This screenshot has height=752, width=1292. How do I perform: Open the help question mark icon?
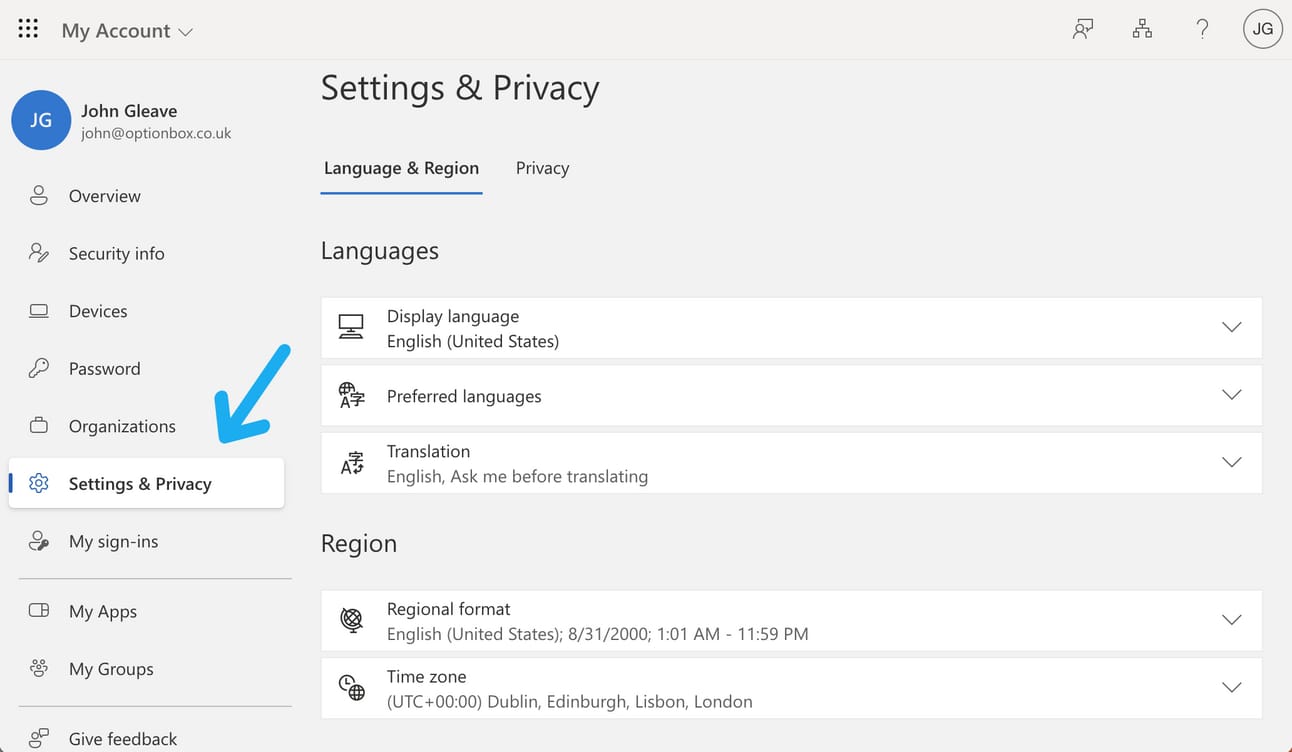[1203, 29]
